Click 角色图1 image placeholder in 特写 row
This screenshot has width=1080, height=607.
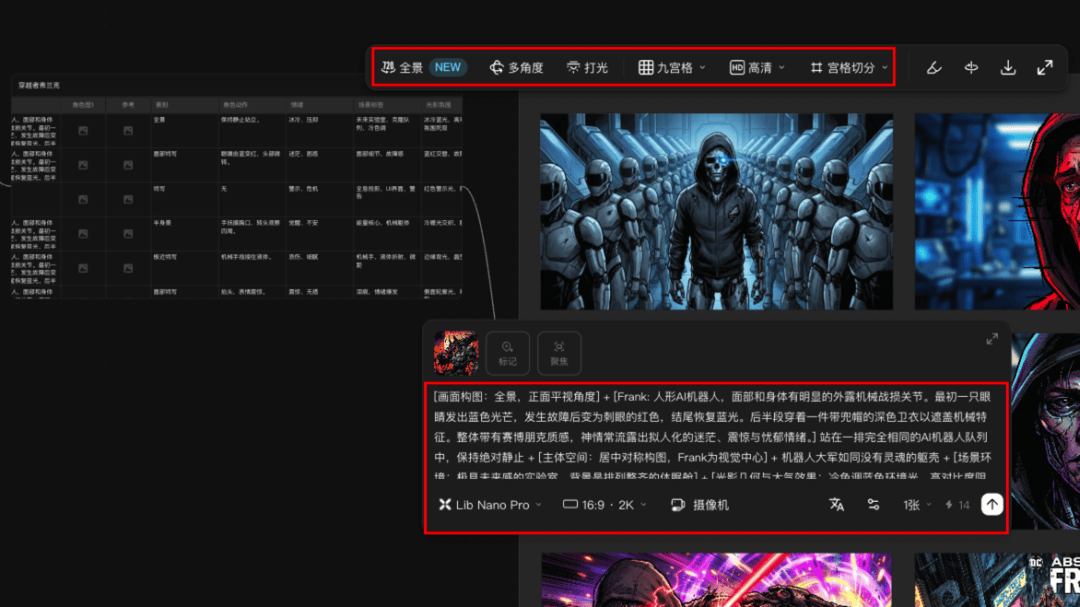pyautogui.click(x=83, y=199)
